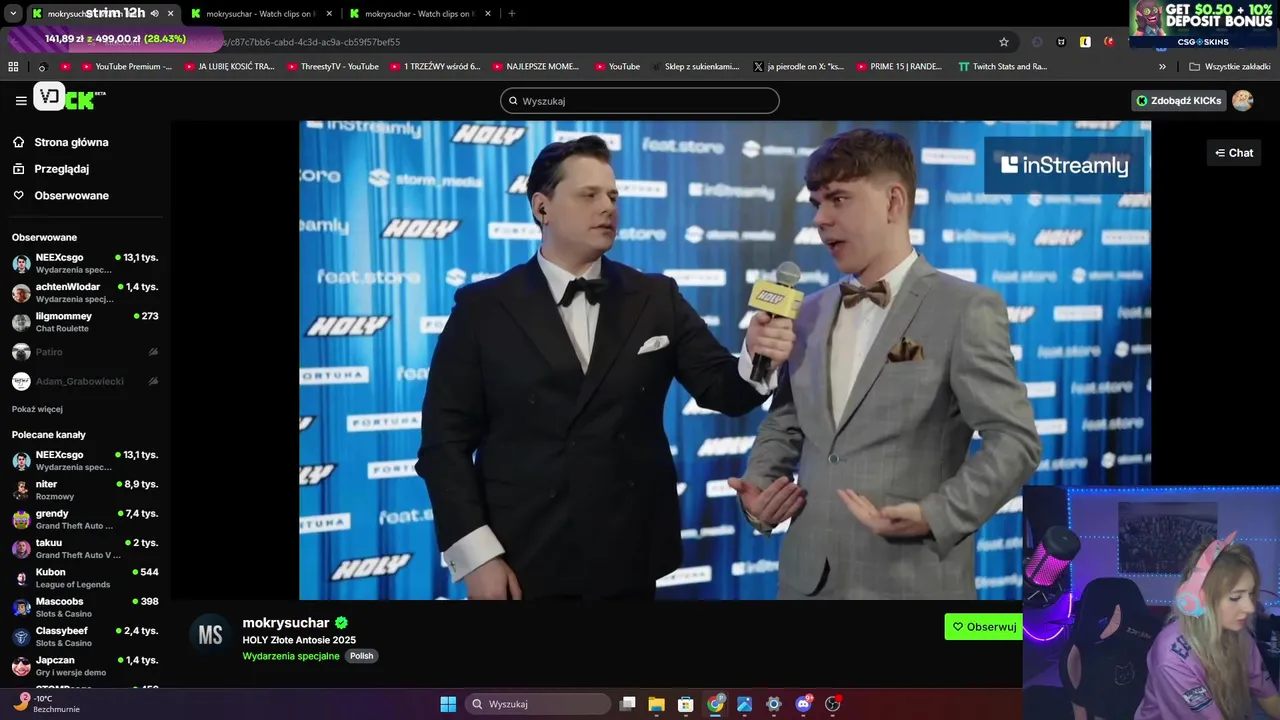Open the Kick hamburger sidebar menu

pos(21,100)
